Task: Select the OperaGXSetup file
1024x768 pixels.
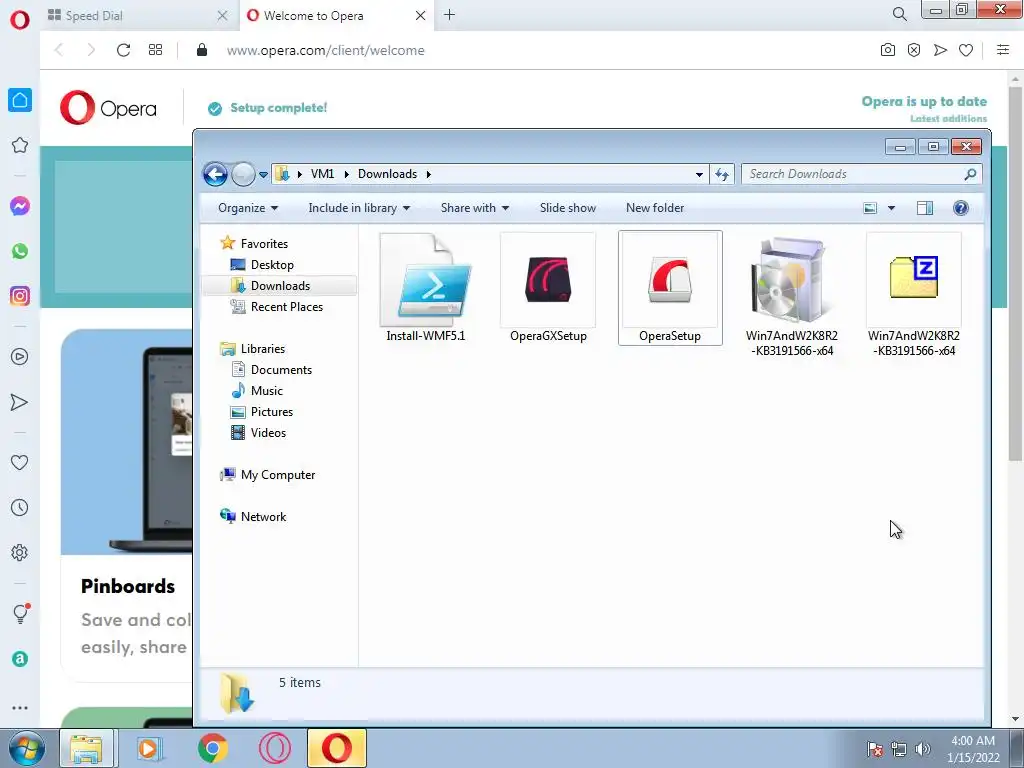Action: tap(548, 288)
